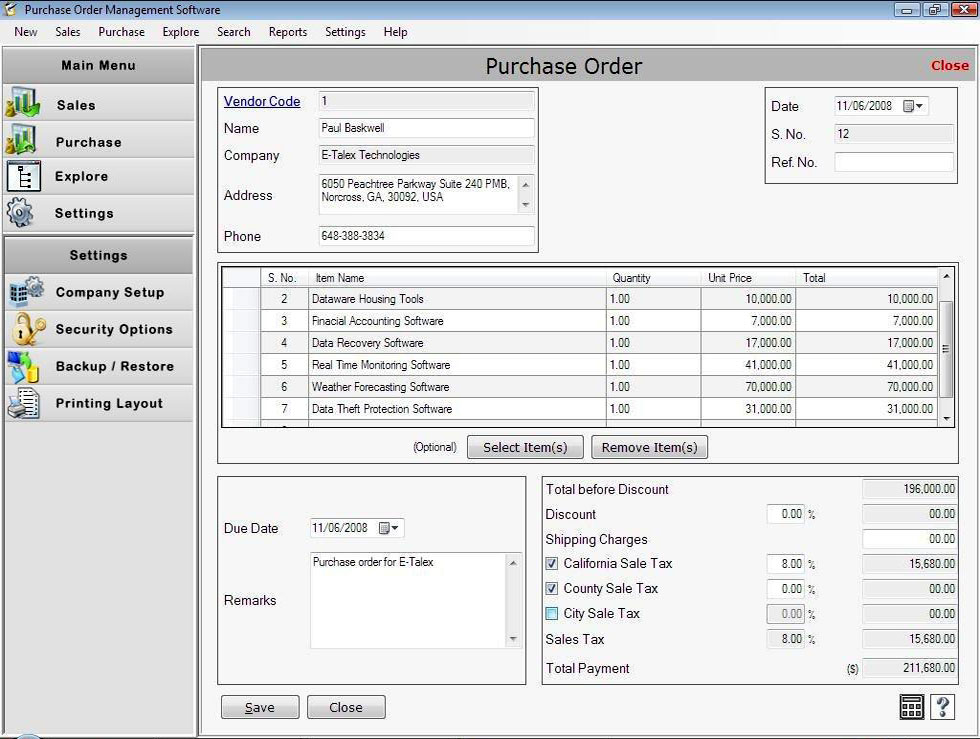Click the items table scroll down arrow
The image size is (980, 739).
click(946, 418)
